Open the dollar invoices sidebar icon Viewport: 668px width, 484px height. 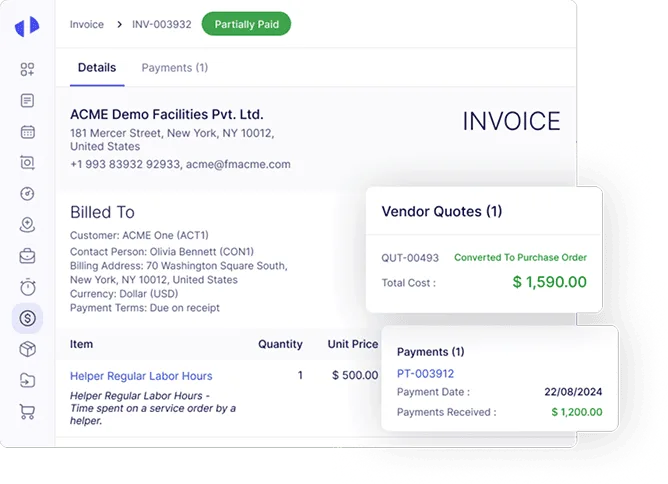(x=27, y=318)
